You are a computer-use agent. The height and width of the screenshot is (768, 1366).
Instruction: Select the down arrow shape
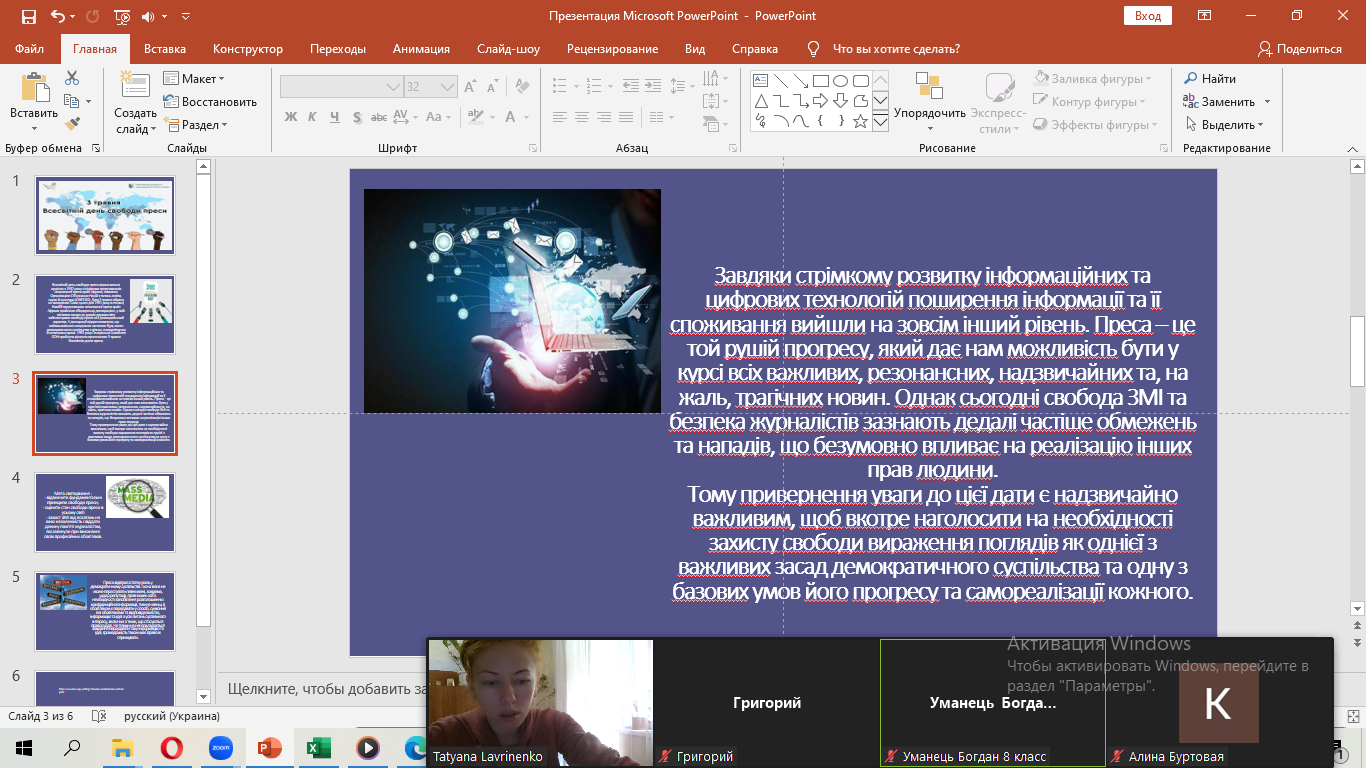[x=840, y=101]
